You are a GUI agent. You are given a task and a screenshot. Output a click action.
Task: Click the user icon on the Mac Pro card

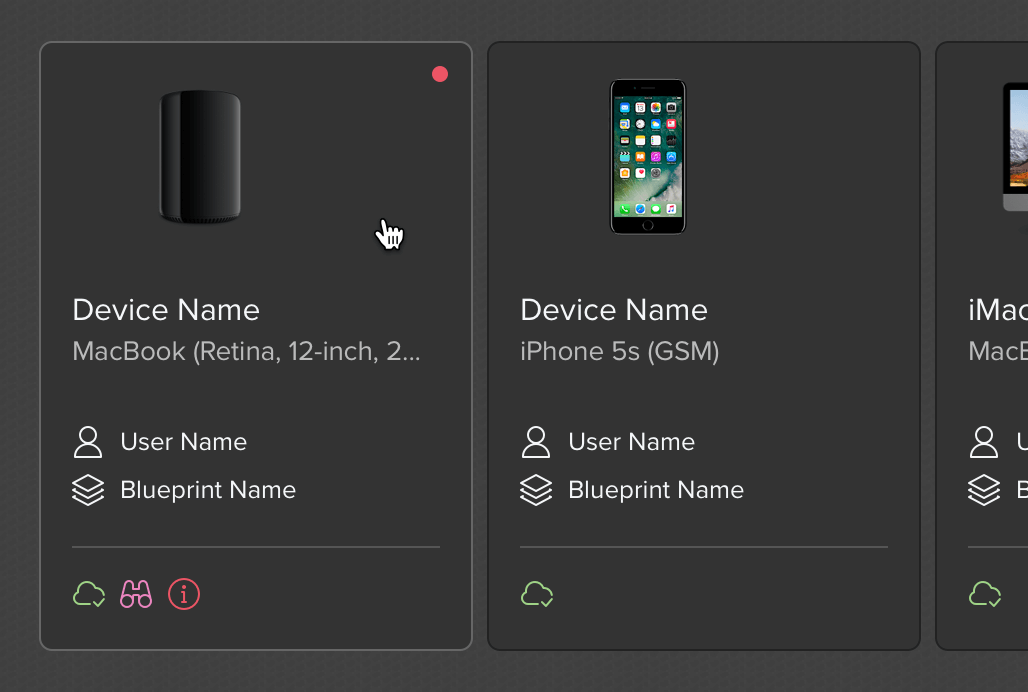tap(88, 442)
